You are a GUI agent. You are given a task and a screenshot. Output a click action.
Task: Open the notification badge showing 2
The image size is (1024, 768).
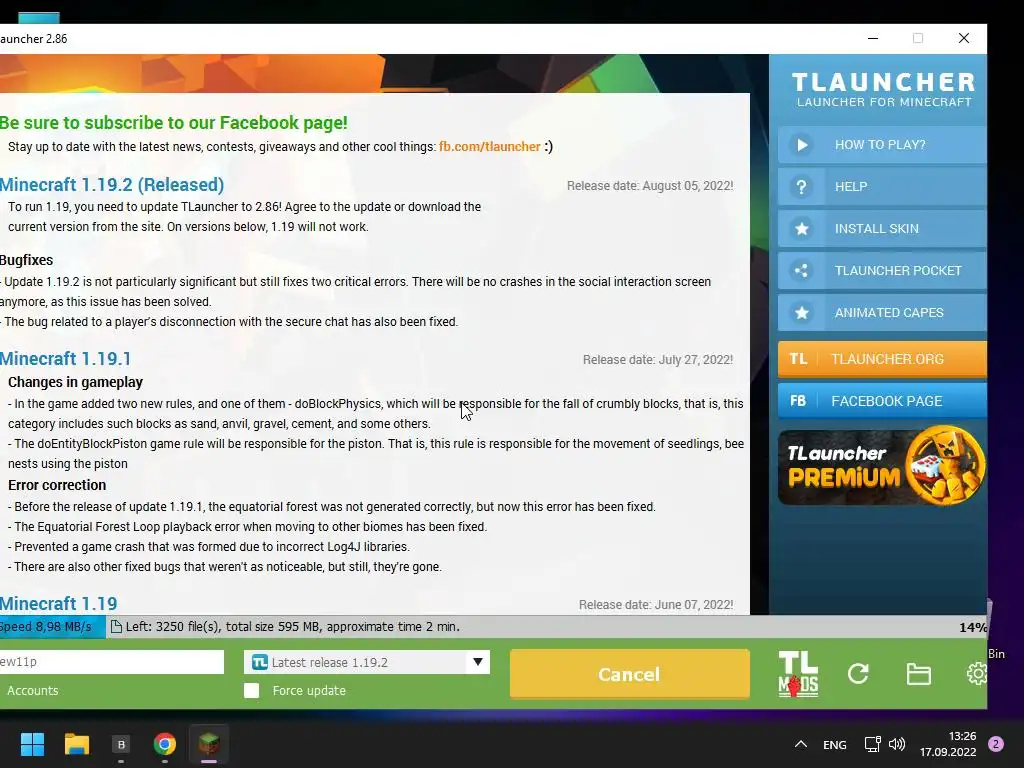click(996, 744)
